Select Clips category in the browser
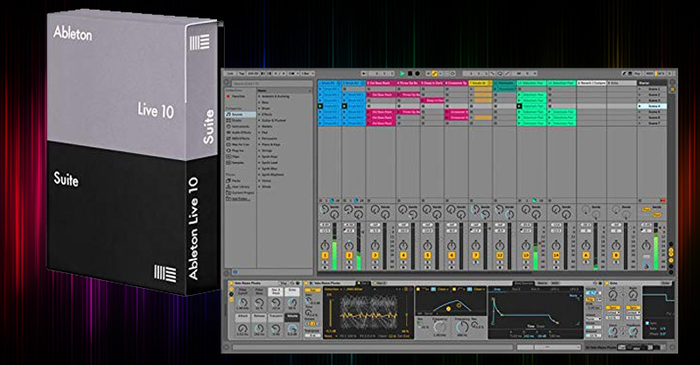Viewport: 700px width, 365px height. (240, 157)
